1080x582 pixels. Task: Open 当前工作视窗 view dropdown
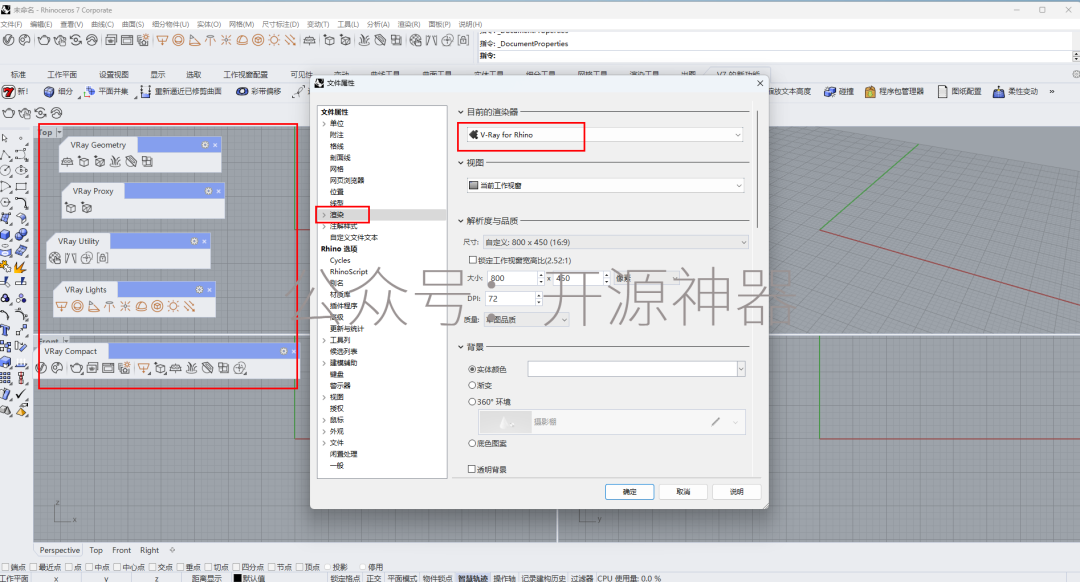(x=605, y=185)
